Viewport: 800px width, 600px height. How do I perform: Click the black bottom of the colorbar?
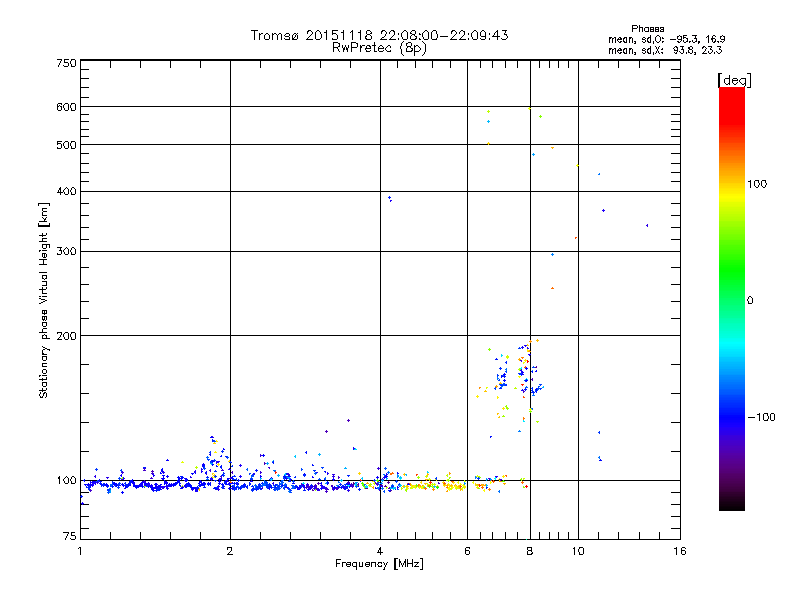pyautogui.click(x=731, y=505)
